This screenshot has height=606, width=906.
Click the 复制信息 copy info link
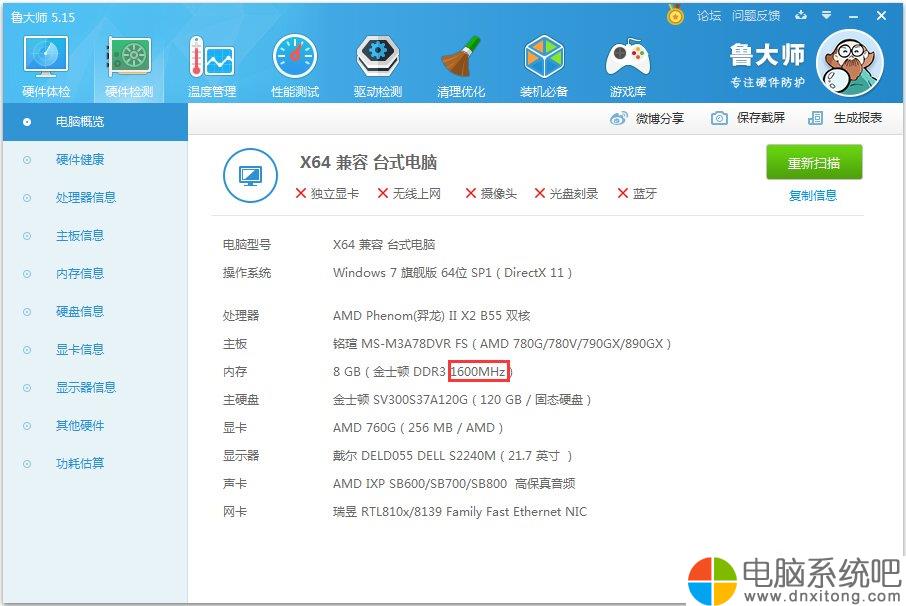812,195
